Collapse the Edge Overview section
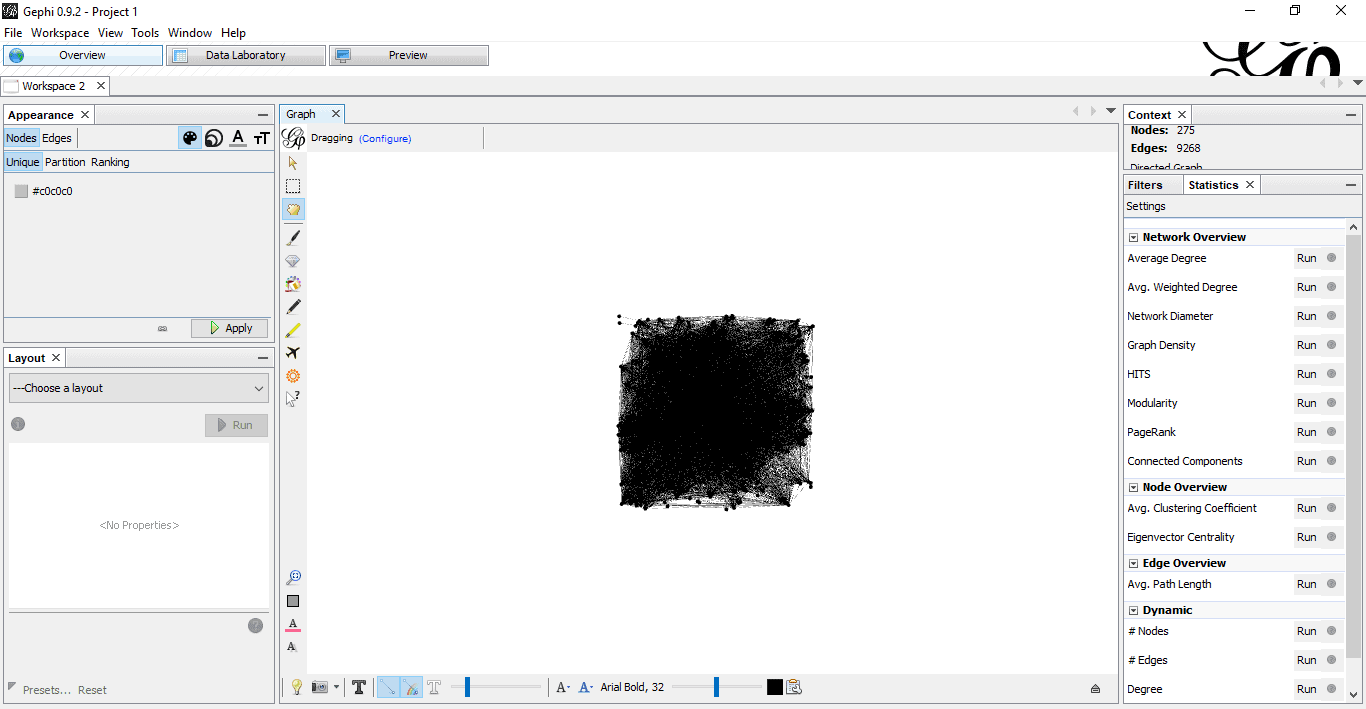The image size is (1366, 709). coord(1134,564)
